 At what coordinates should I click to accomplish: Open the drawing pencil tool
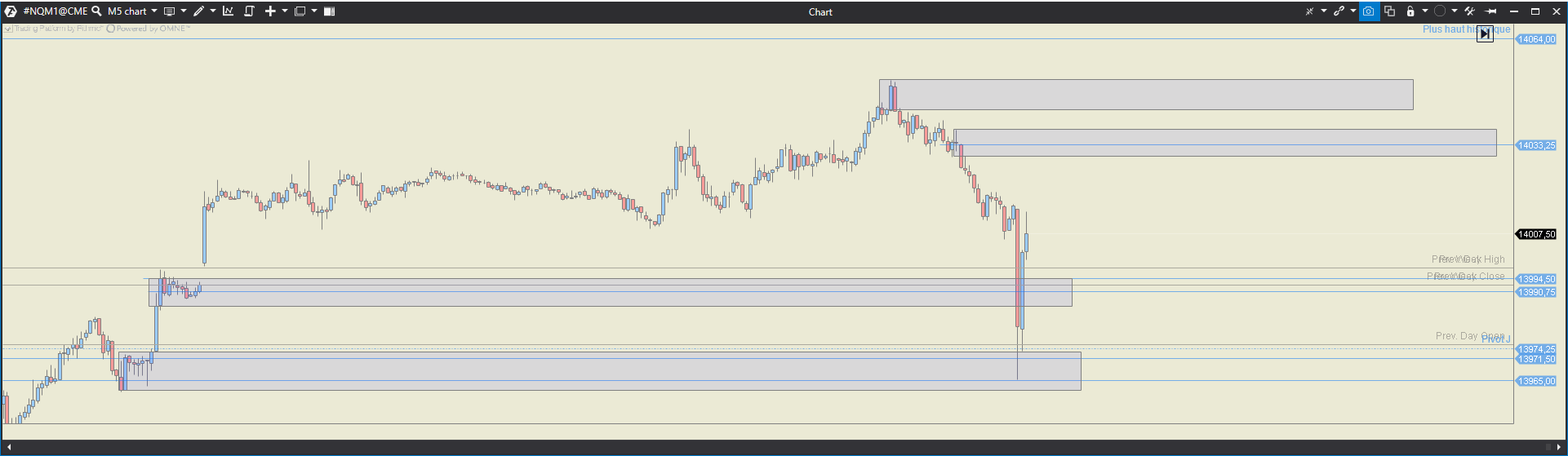pyautogui.click(x=198, y=11)
